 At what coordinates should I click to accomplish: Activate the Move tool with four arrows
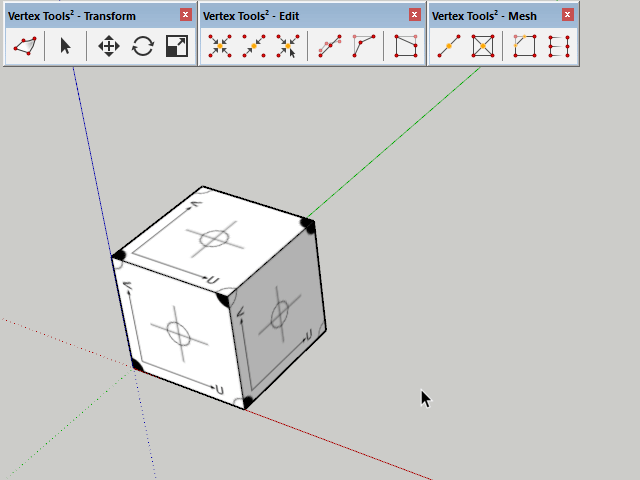[x=108, y=46]
